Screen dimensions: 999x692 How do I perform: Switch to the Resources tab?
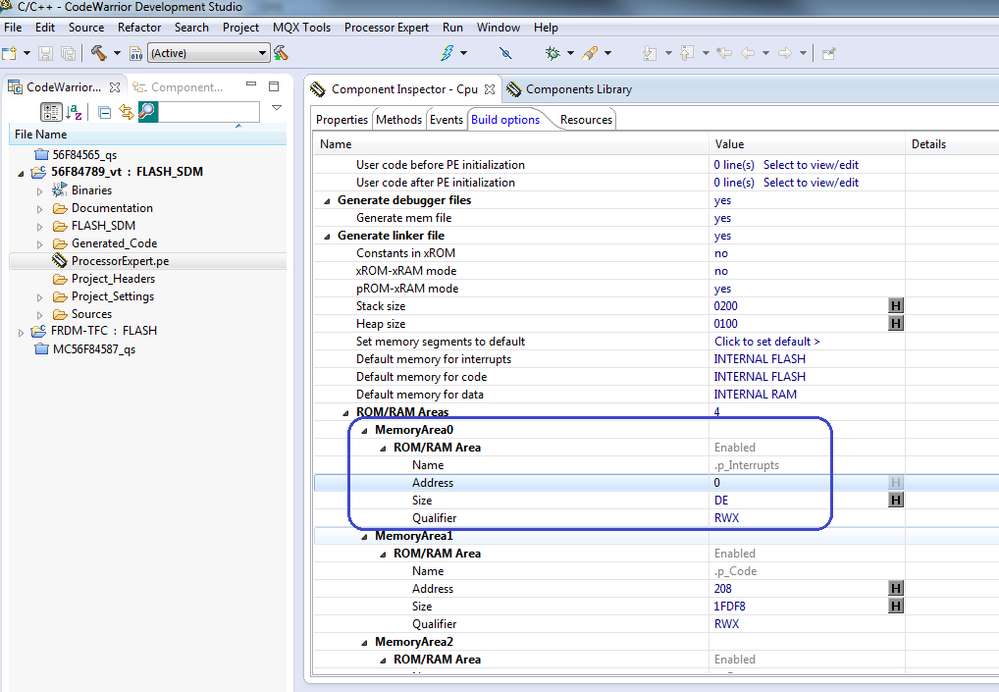pos(586,120)
